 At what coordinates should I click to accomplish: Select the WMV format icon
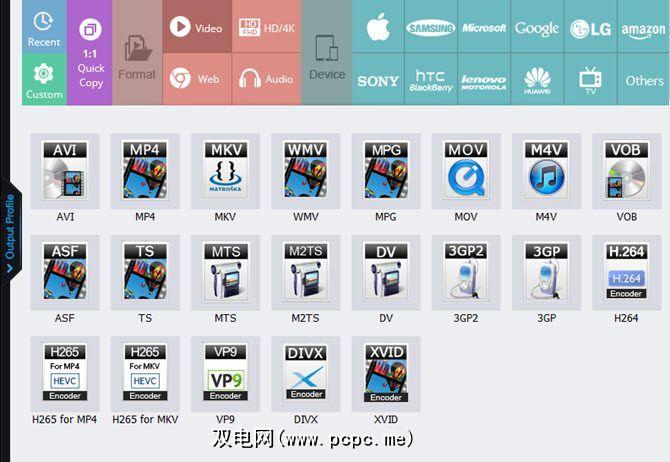point(306,171)
